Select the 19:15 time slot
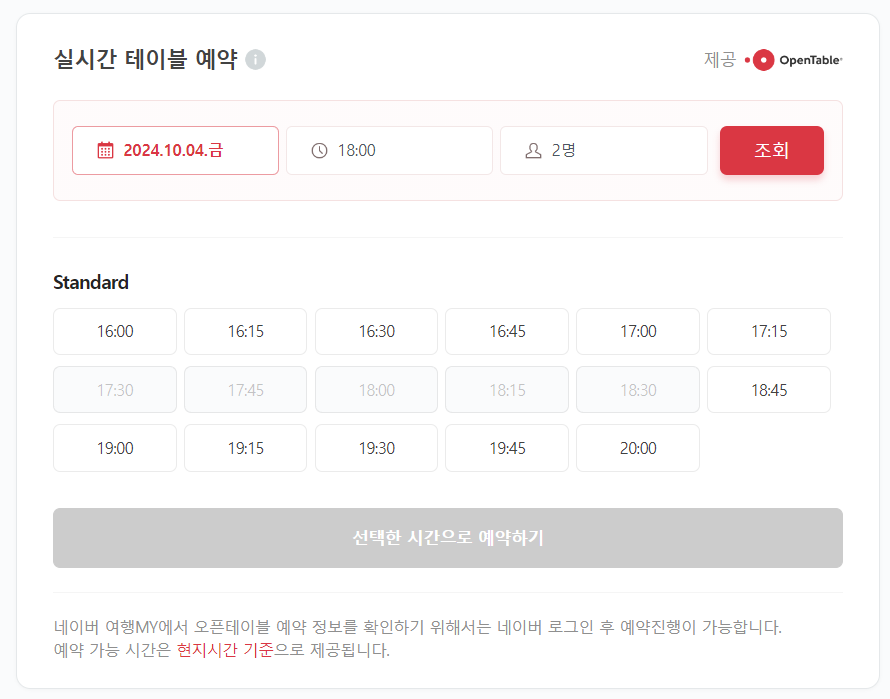The height and width of the screenshot is (699, 890). (246, 449)
